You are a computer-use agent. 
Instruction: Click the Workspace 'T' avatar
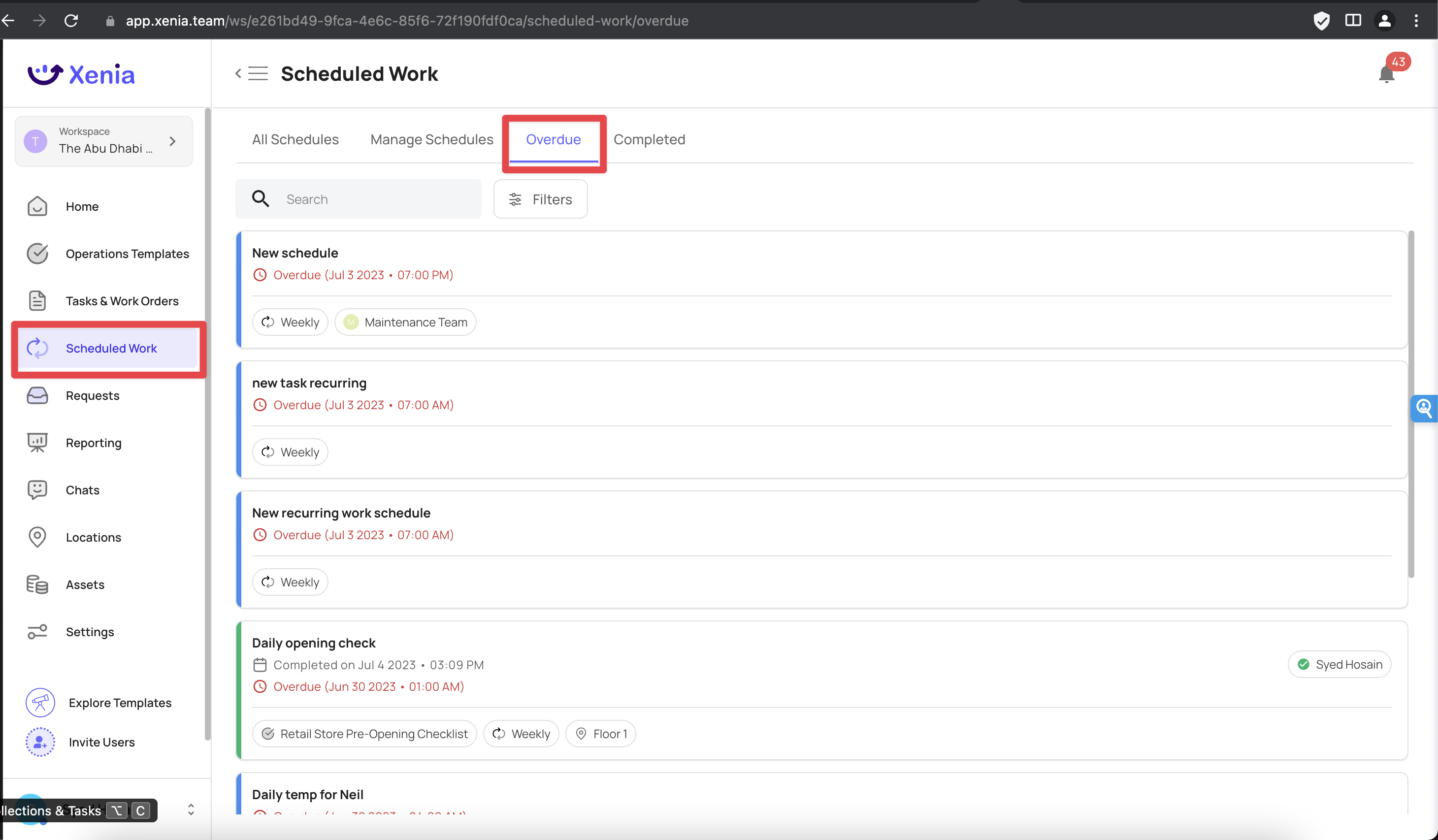[35, 141]
